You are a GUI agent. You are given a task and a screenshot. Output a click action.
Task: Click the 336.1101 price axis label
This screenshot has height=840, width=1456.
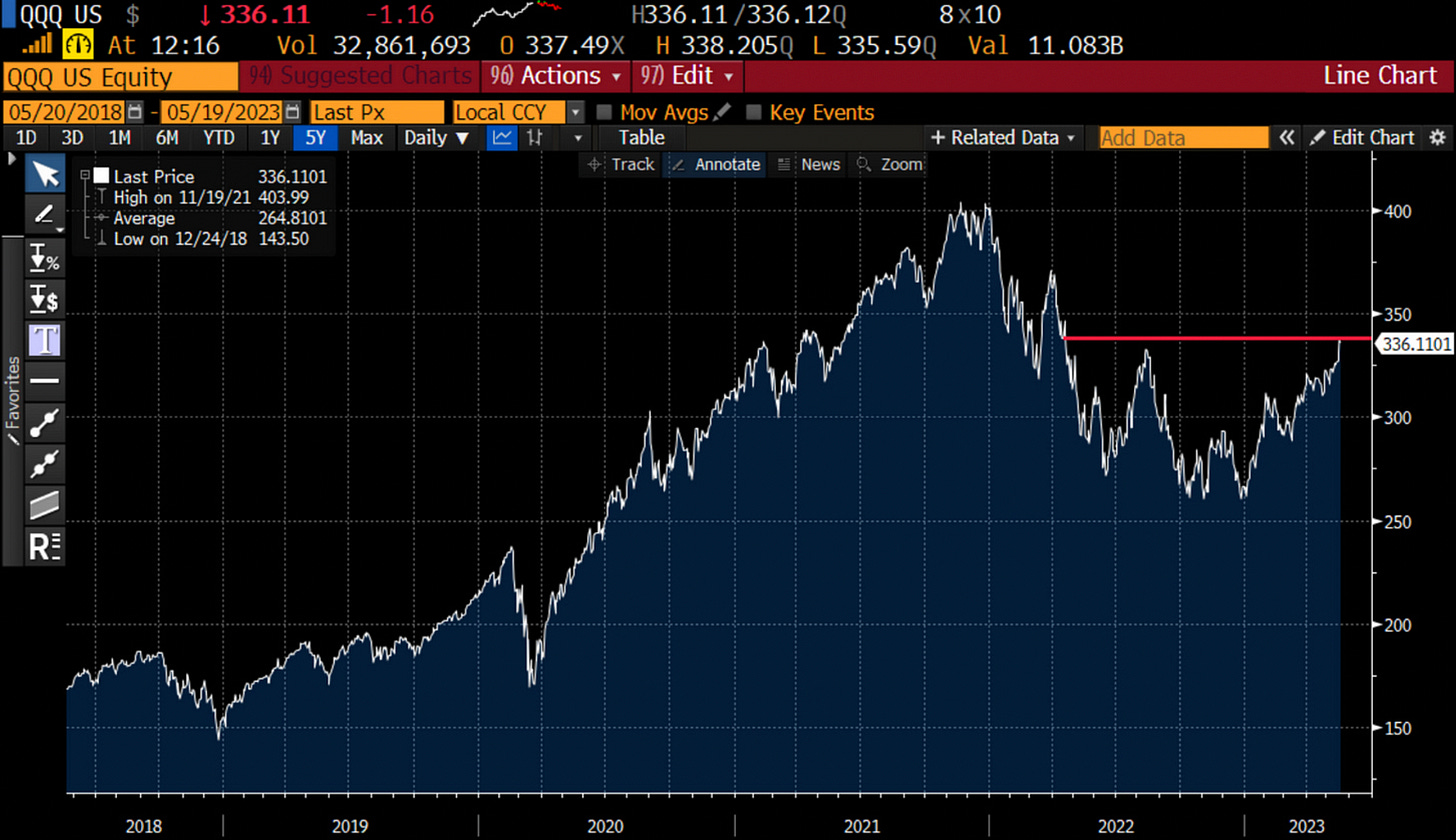1414,344
